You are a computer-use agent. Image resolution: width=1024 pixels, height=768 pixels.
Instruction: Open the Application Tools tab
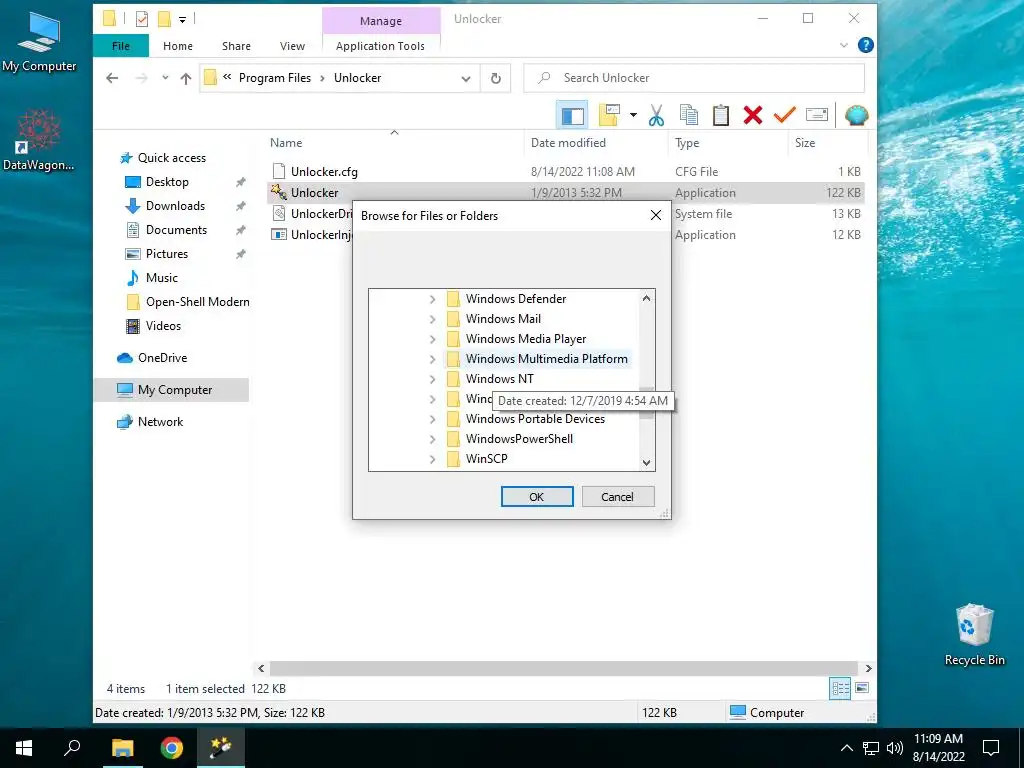tap(380, 46)
